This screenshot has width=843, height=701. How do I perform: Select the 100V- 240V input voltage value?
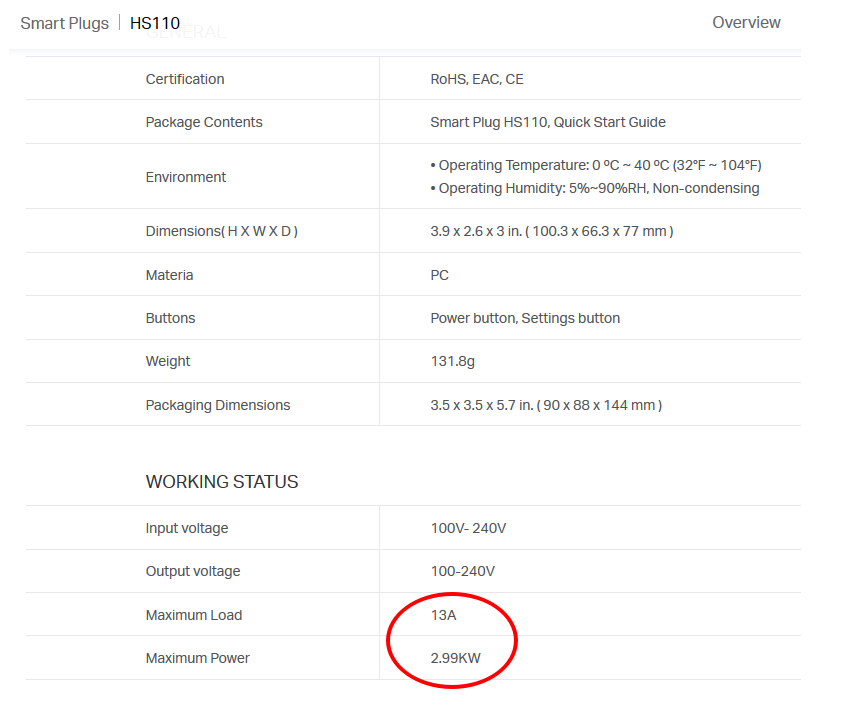[x=468, y=528]
